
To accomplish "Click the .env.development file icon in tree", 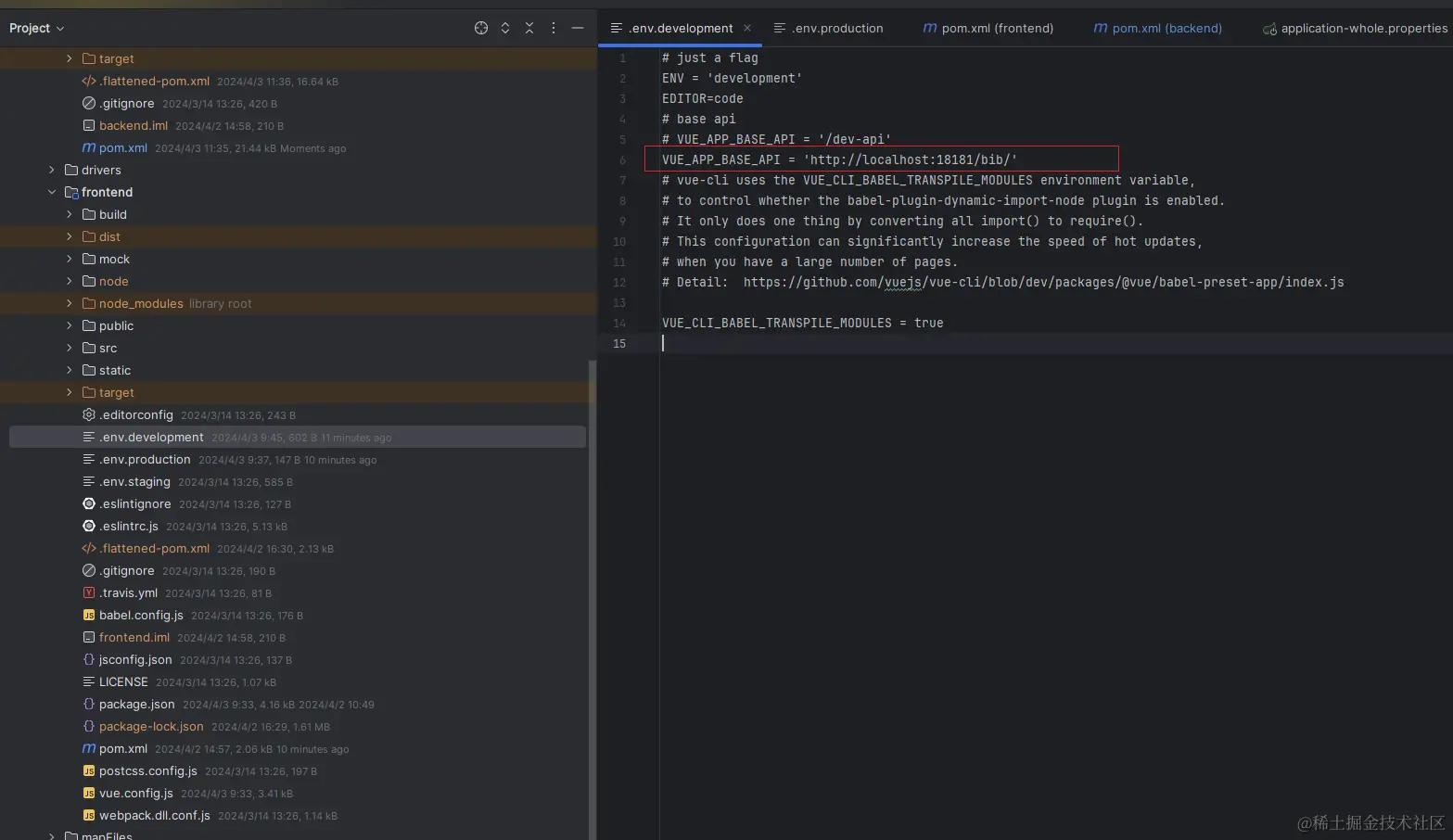I will [x=89, y=437].
